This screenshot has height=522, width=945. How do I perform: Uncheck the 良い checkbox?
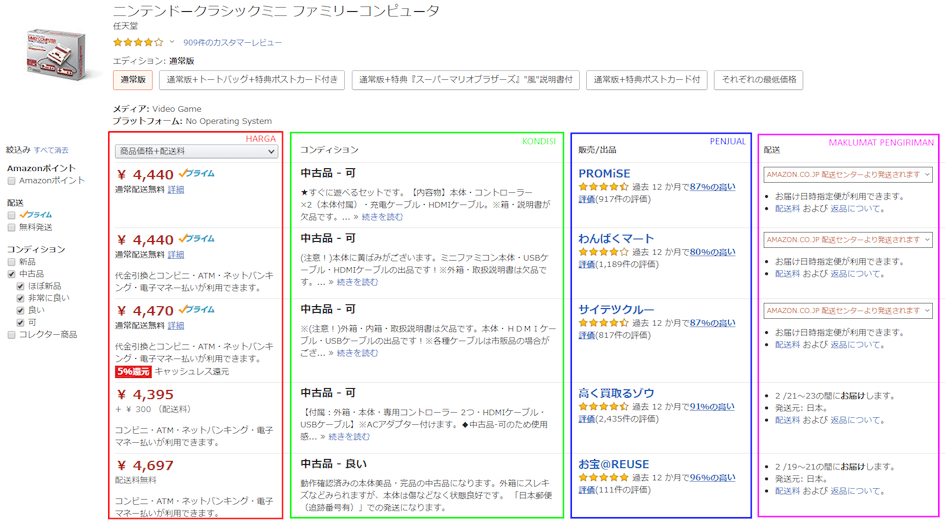20,310
